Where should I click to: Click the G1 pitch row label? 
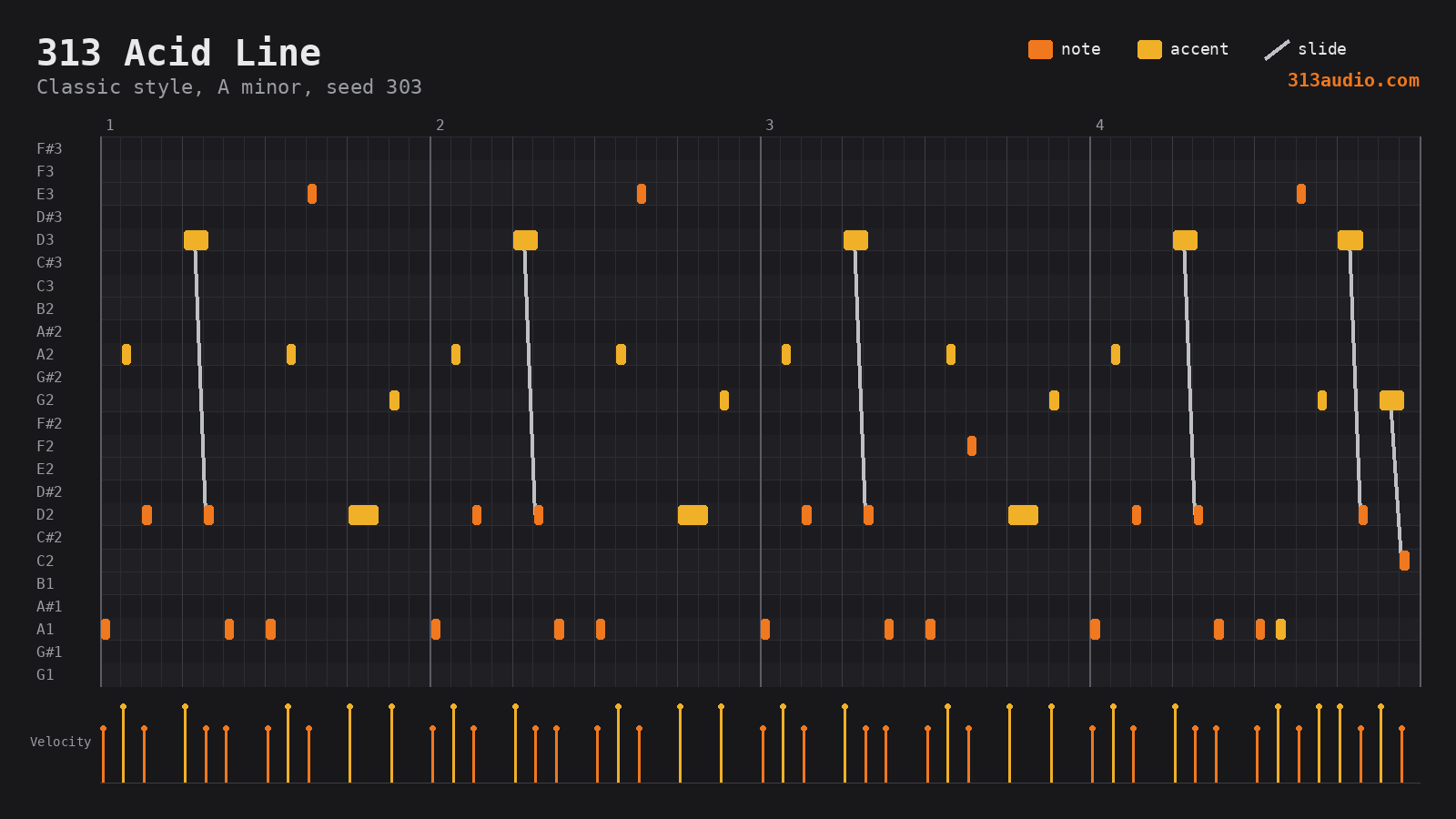click(45, 674)
